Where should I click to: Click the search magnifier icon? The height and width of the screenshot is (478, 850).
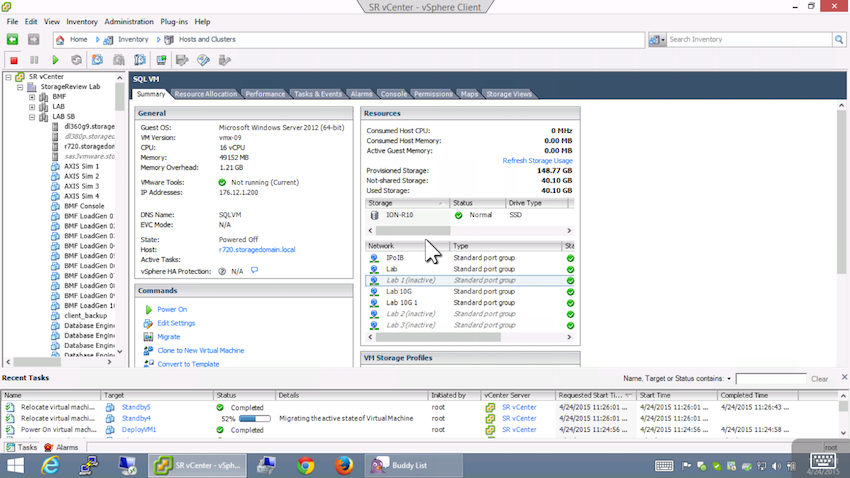click(839, 40)
